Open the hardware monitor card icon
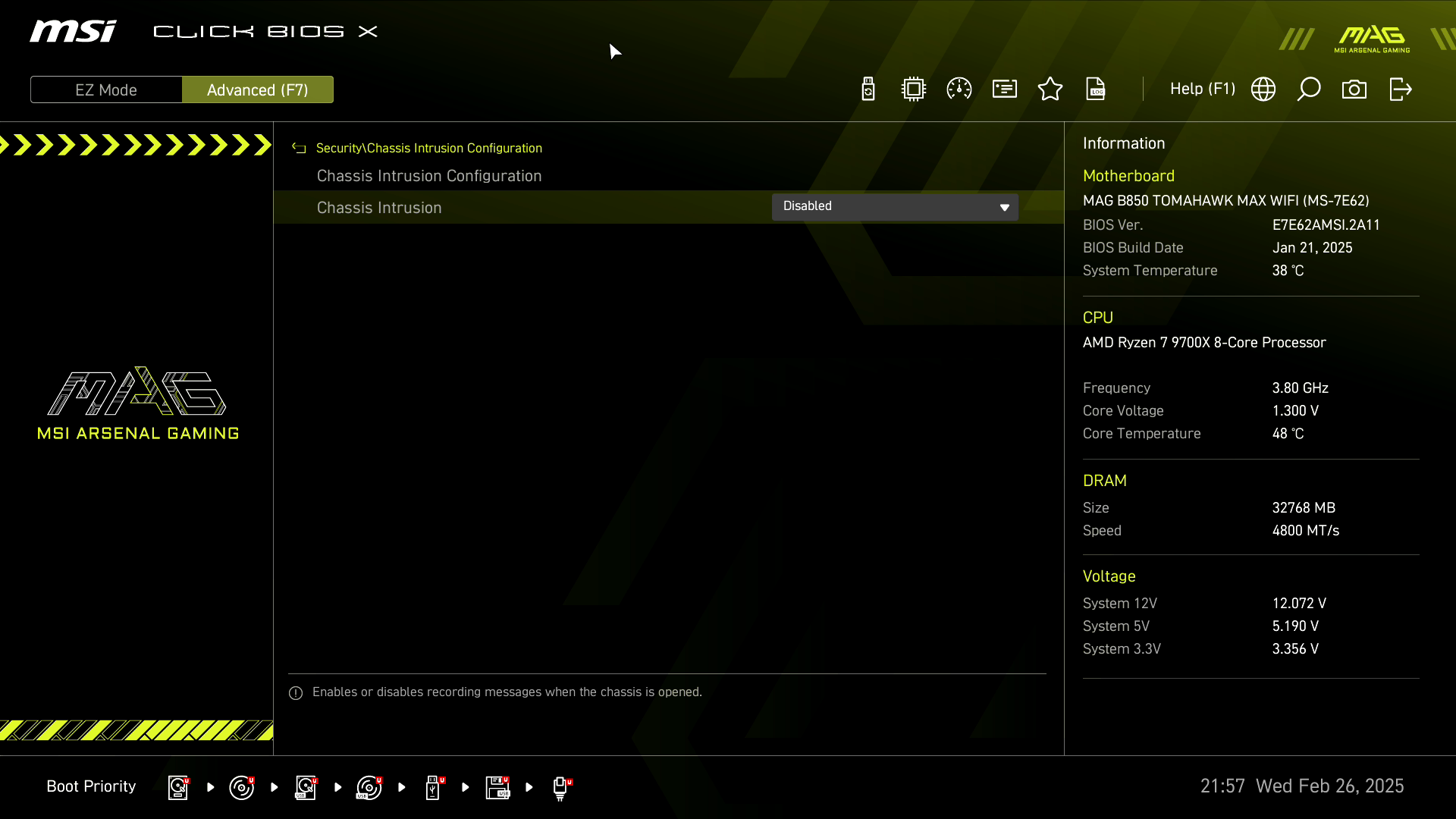The image size is (1456, 819). pyautogui.click(x=1005, y=89)
